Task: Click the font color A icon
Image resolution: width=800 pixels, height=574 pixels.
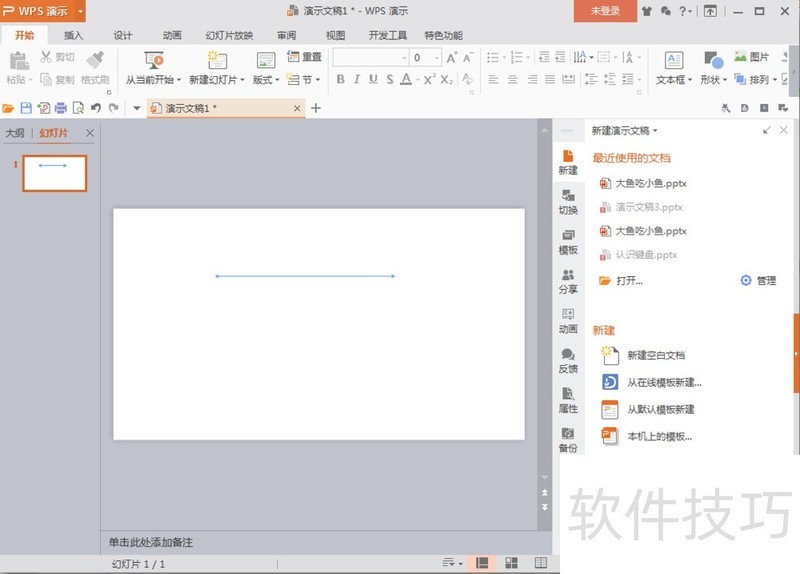Action: (x=406, y=79)
